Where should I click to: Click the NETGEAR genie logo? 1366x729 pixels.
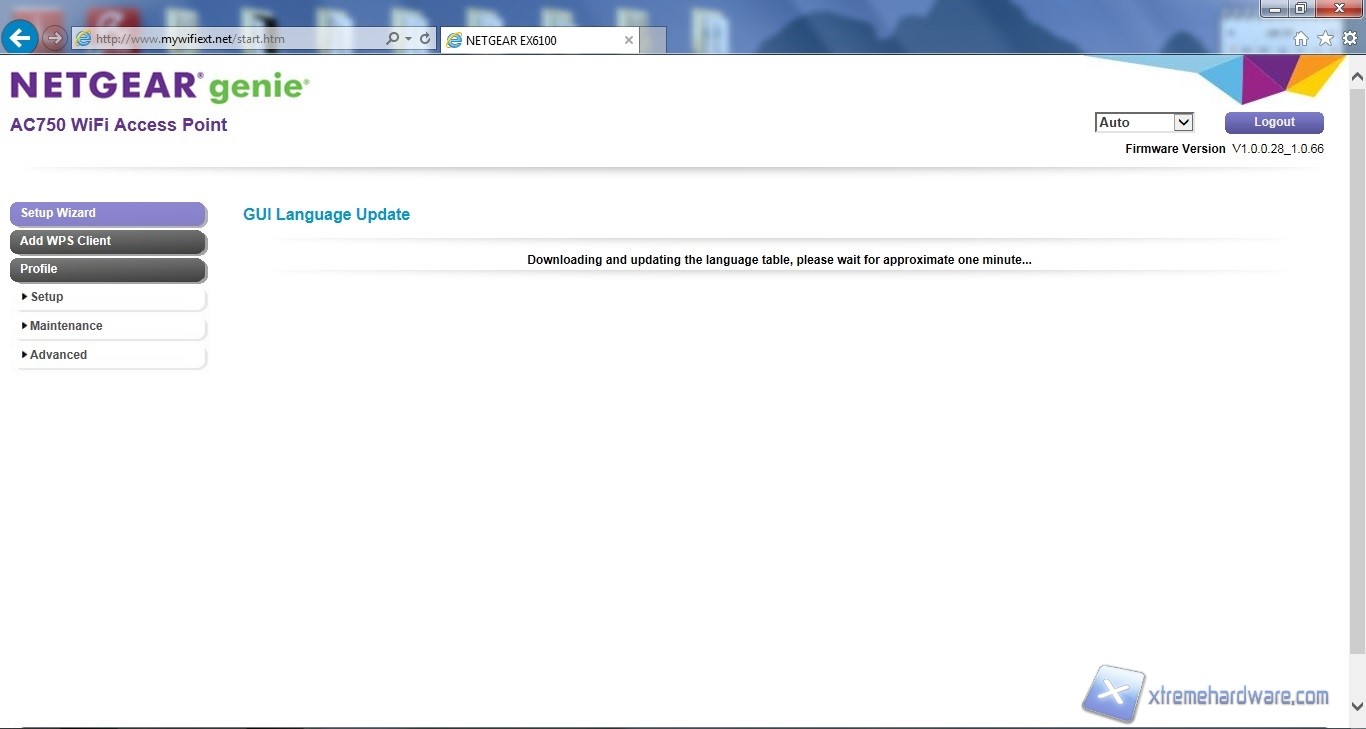tap(160, 87)
